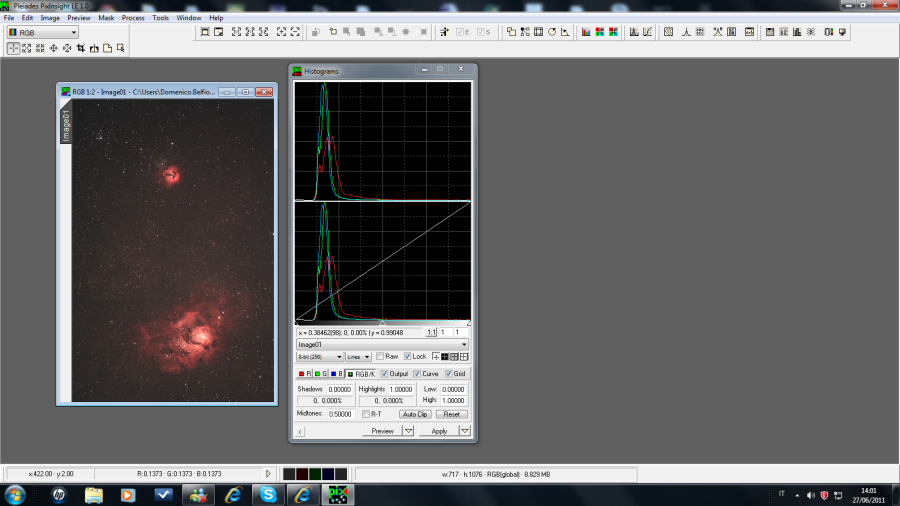Open the Process menu

coord(133,18)
